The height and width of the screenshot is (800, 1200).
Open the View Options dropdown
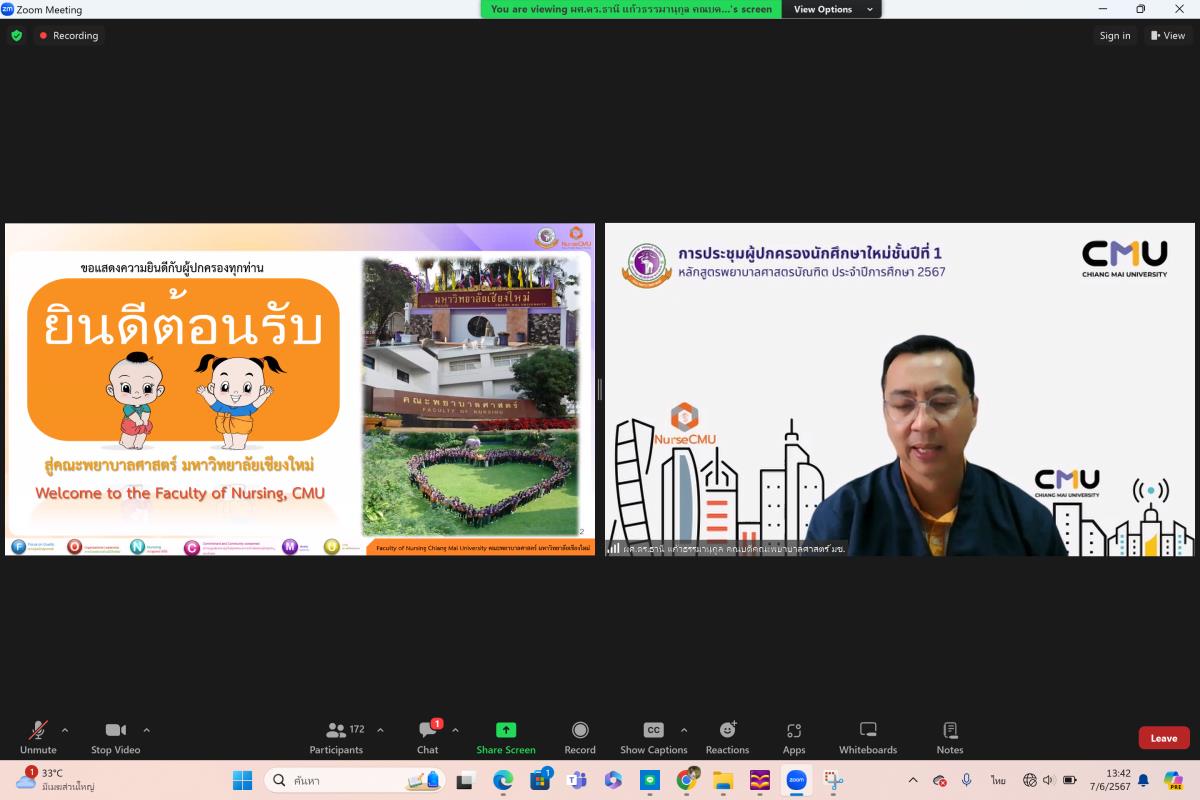pos(833,9)
